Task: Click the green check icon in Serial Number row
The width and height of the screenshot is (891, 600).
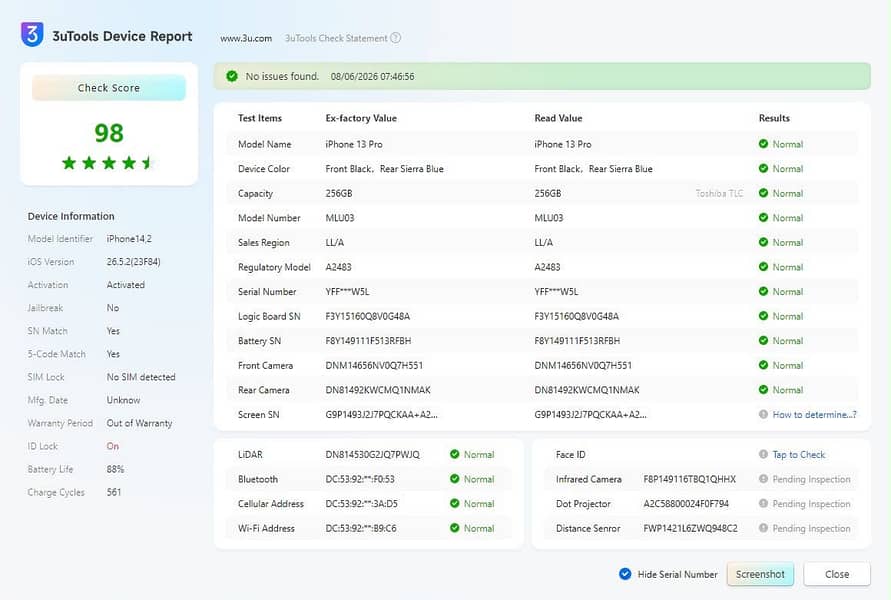Action: point(763,291)
